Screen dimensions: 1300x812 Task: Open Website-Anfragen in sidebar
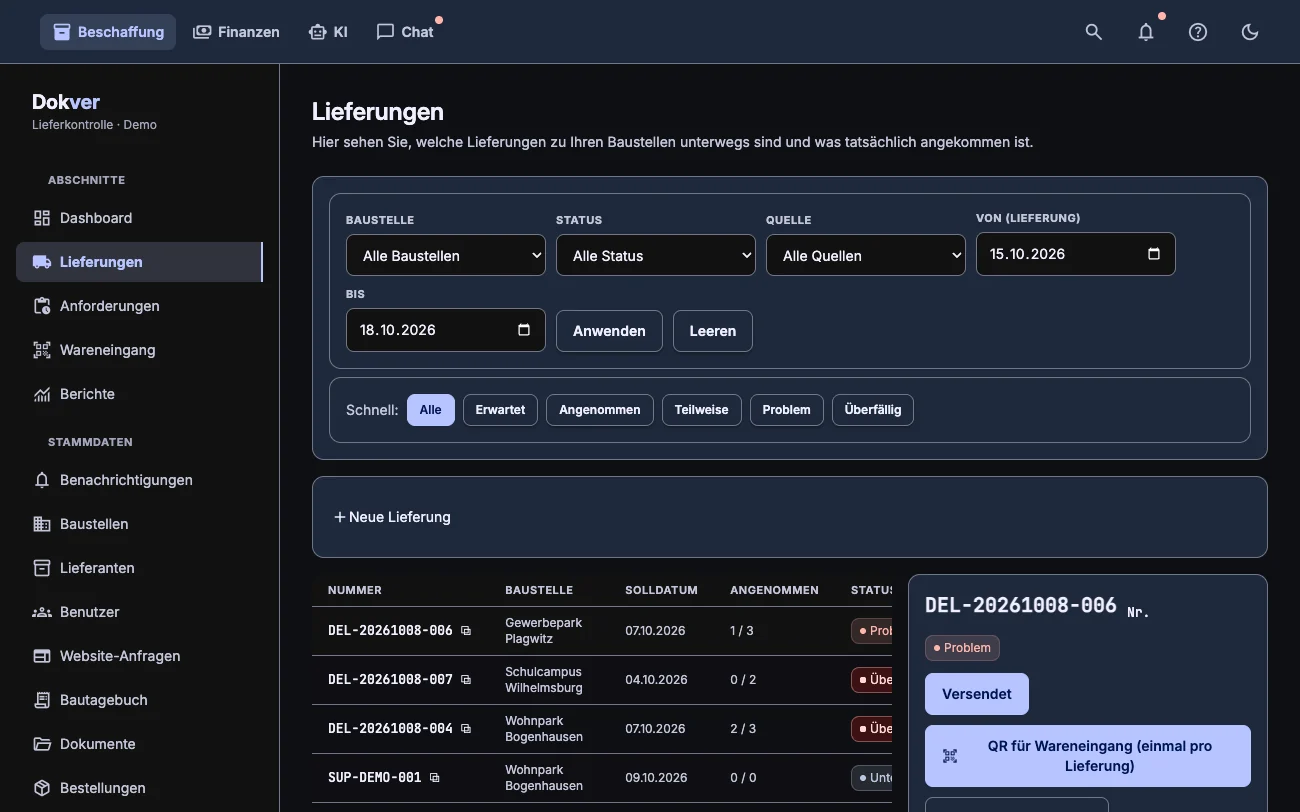(139, 656)
